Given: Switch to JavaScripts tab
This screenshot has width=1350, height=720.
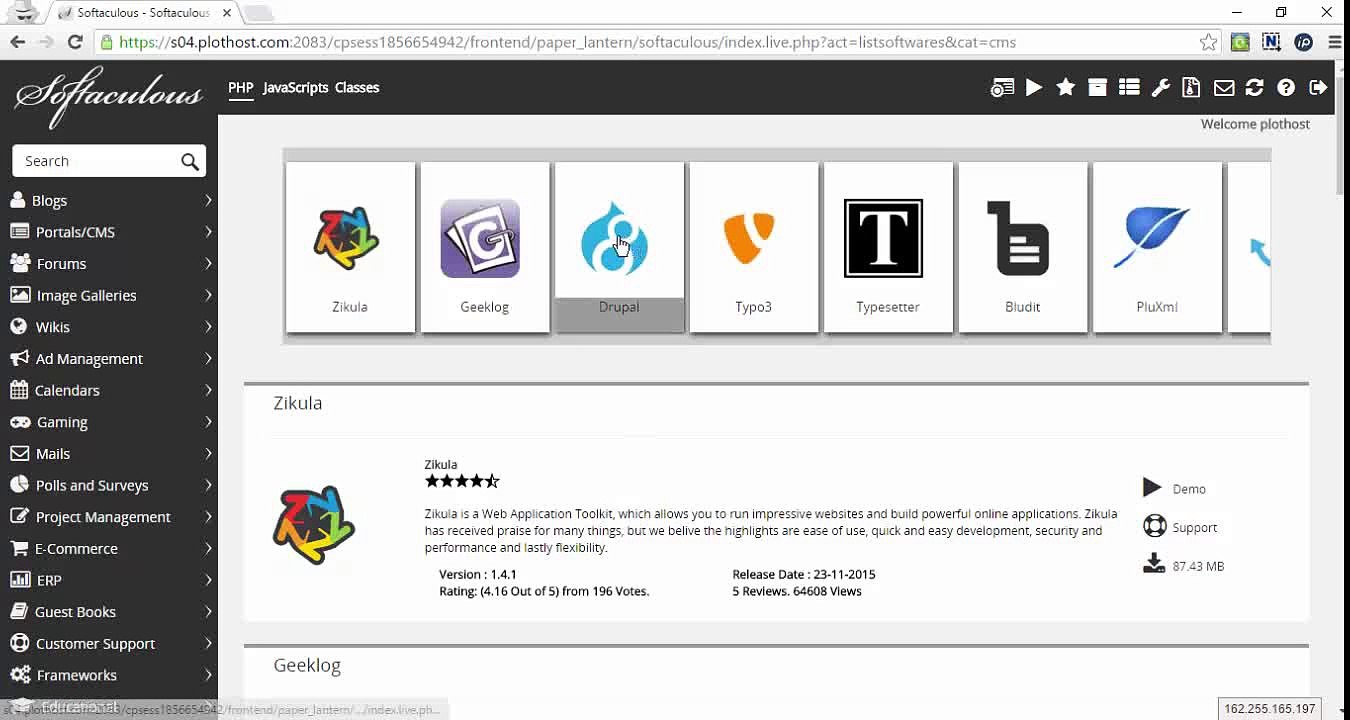Looking at the screenshot, I should (x=295, y=88).
